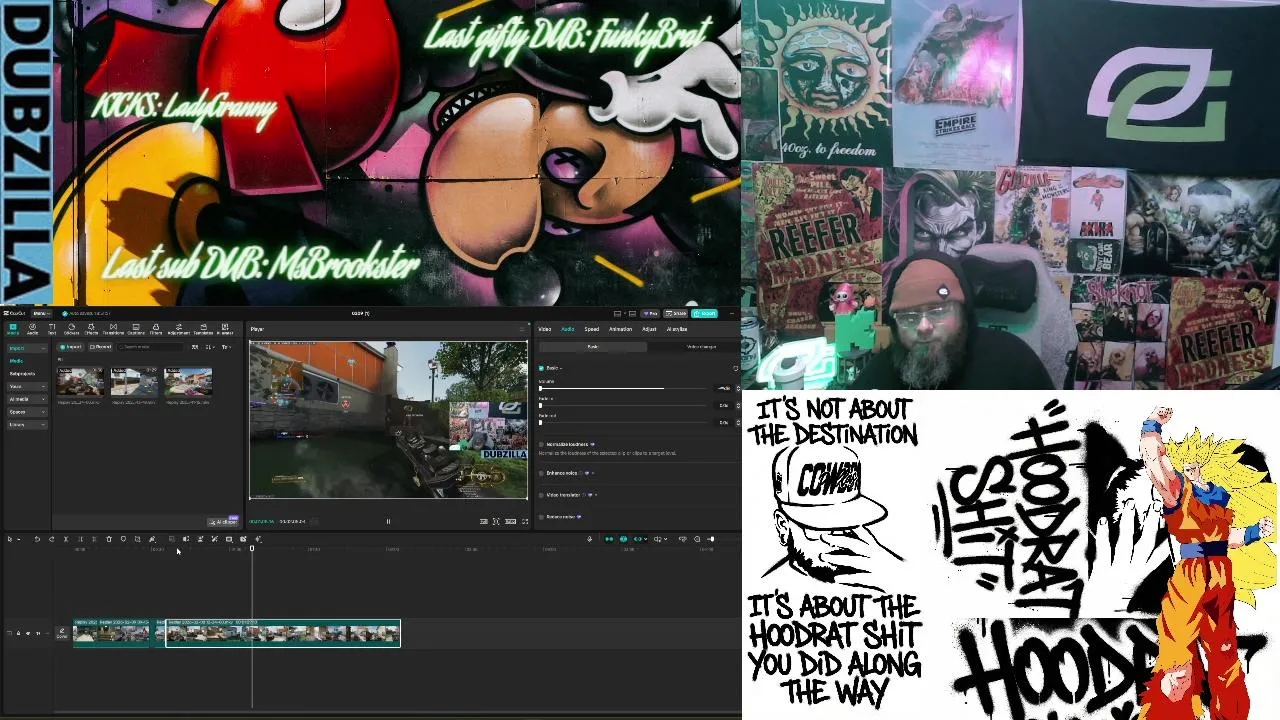Expand the Yours section
Viewport: 1280px width, 720px height.
pos(26,386)
